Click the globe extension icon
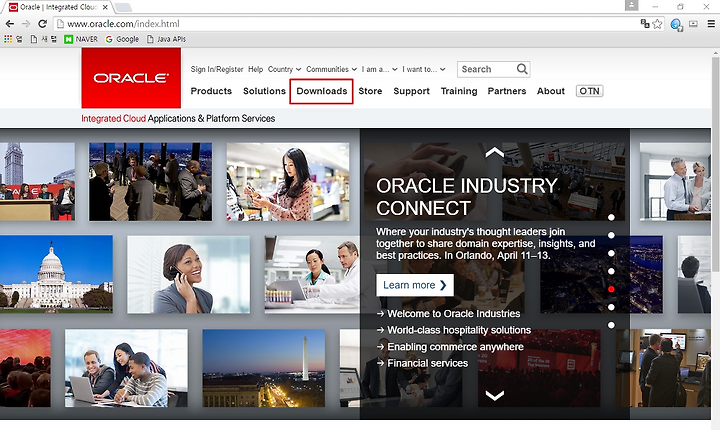Screen dimensions: 720x430 pyautogui.click(x=676, y=24)
